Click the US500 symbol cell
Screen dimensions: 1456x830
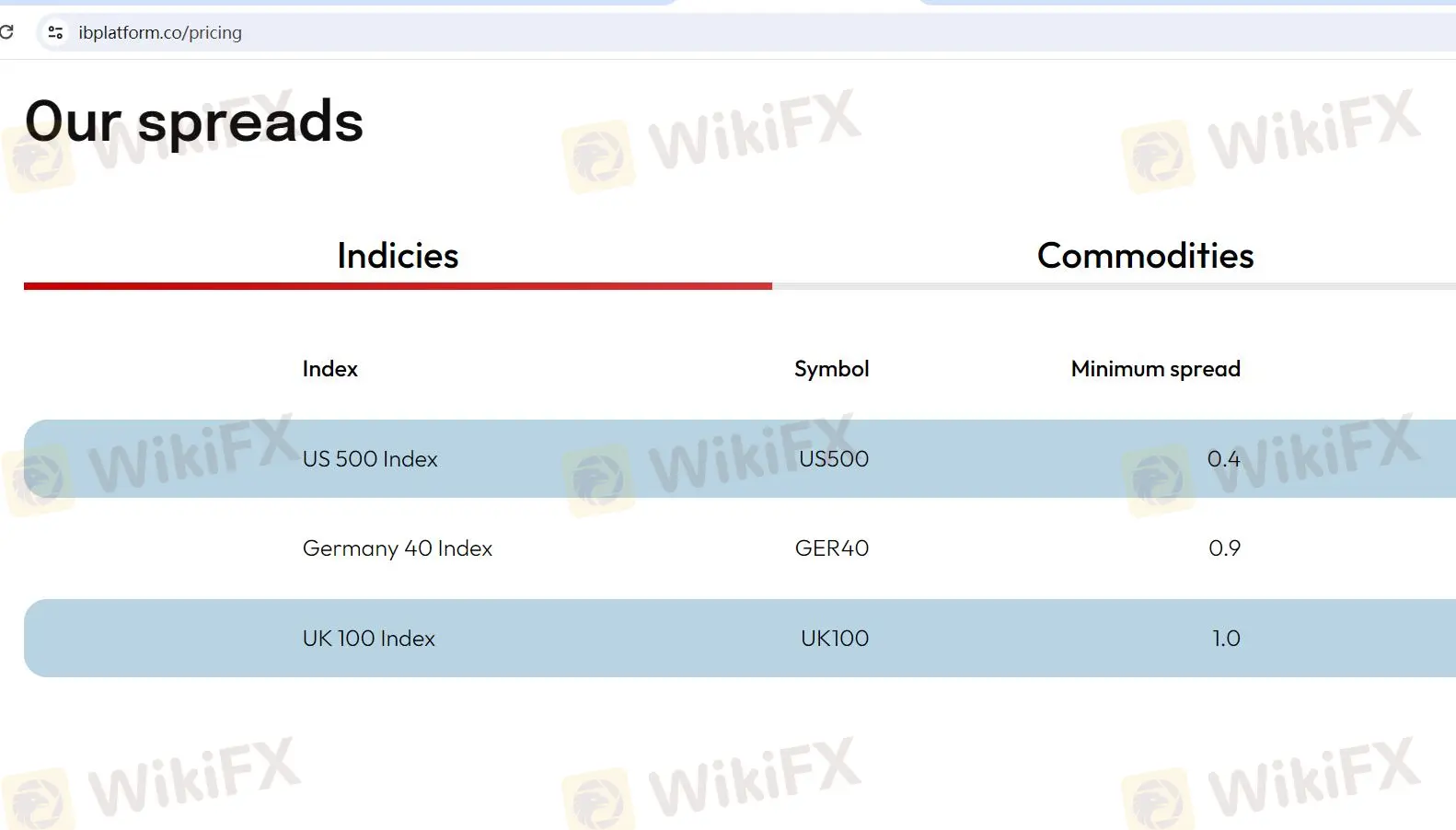pyautogui.click(x=833, y=459)
